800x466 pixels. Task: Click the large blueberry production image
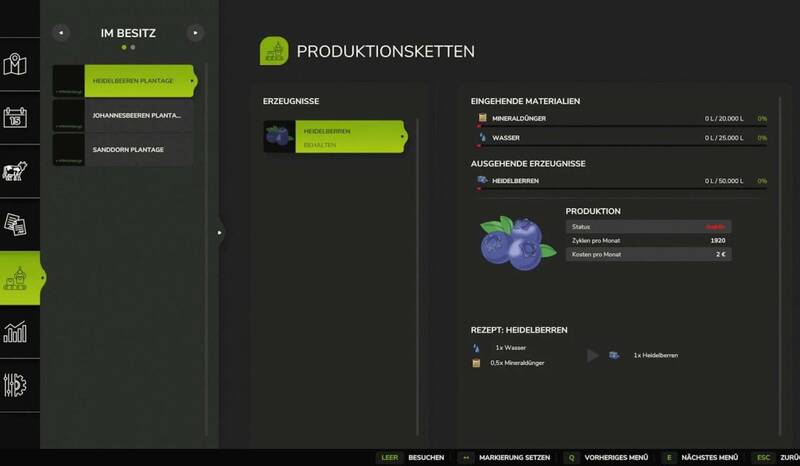point(517,243)
